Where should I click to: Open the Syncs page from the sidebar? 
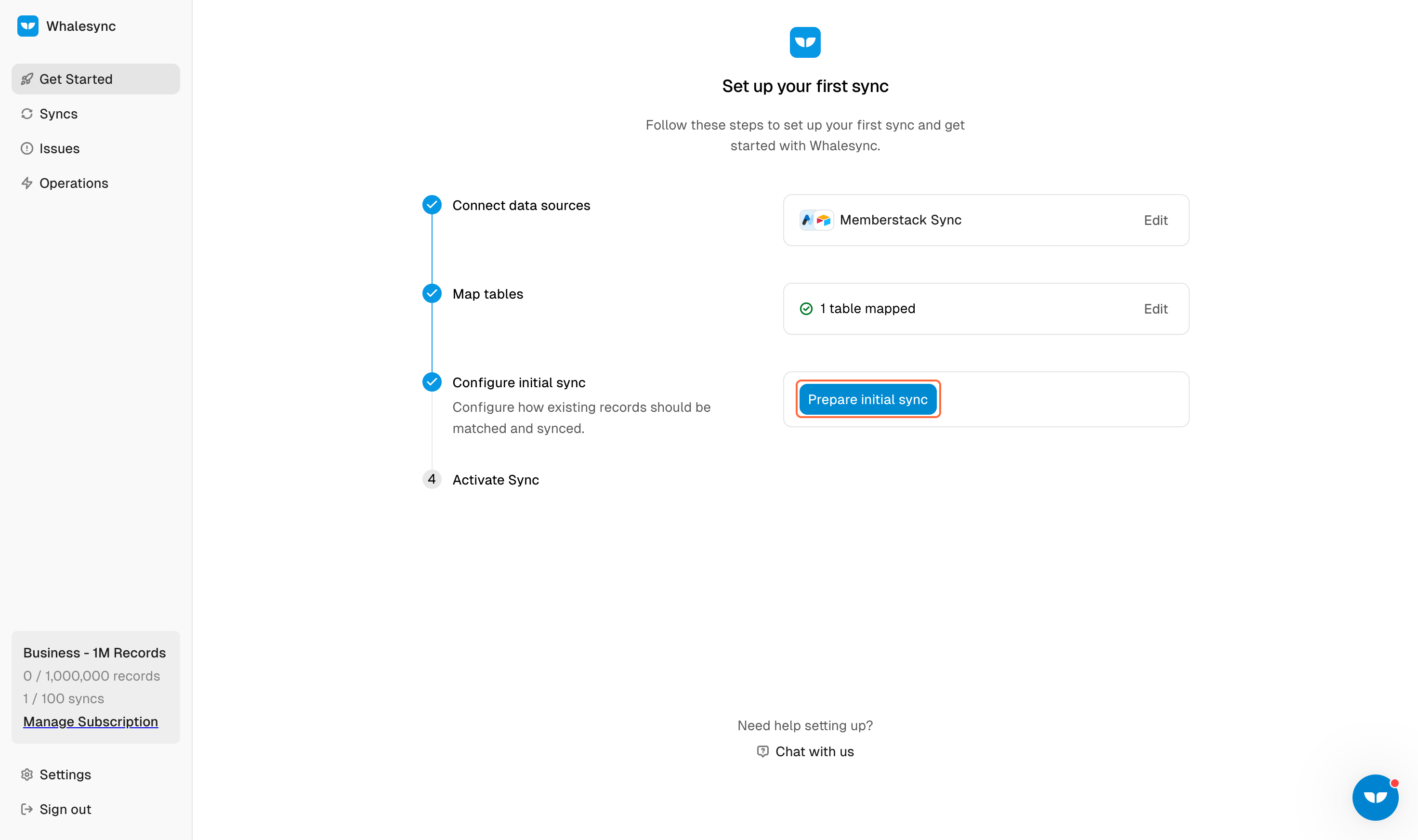tap(58, 114)
